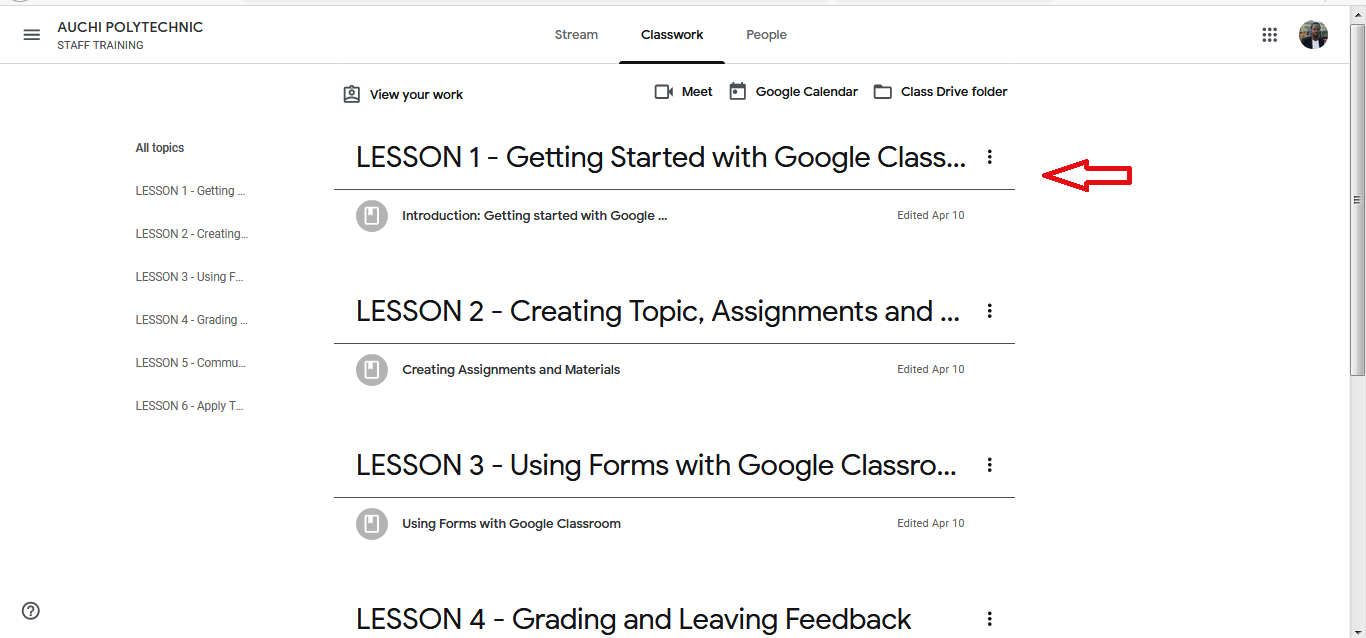Switch to the Stream tab
Viewport: 1366px width, 638px height.
click(576, 35)
